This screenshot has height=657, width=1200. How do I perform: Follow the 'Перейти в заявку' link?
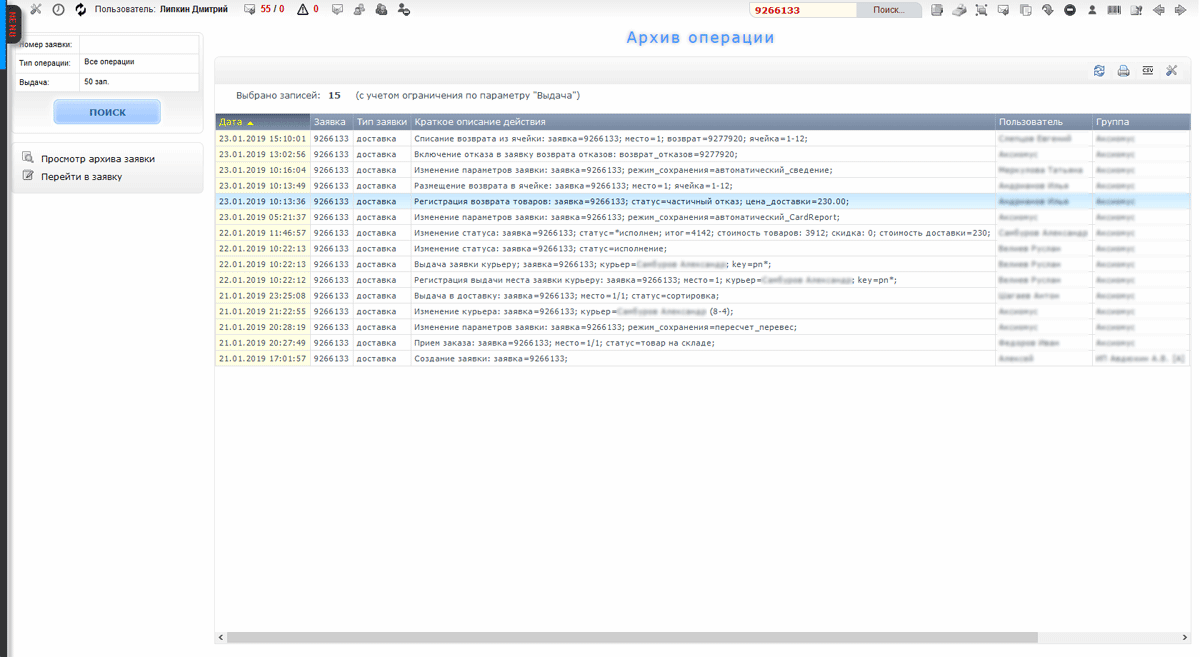click(81, 177)
